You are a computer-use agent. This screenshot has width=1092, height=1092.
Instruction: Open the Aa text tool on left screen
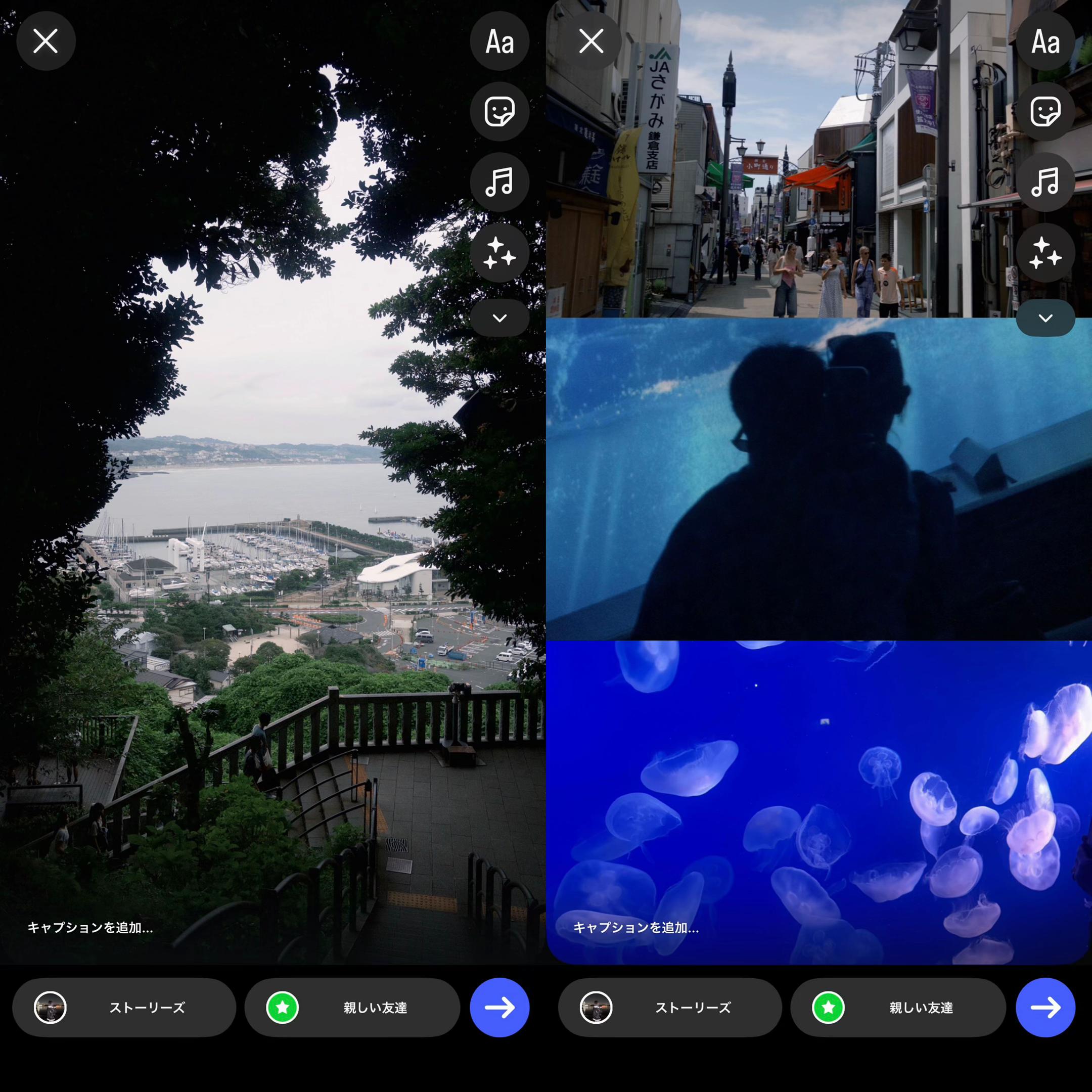tap(499, 41)
